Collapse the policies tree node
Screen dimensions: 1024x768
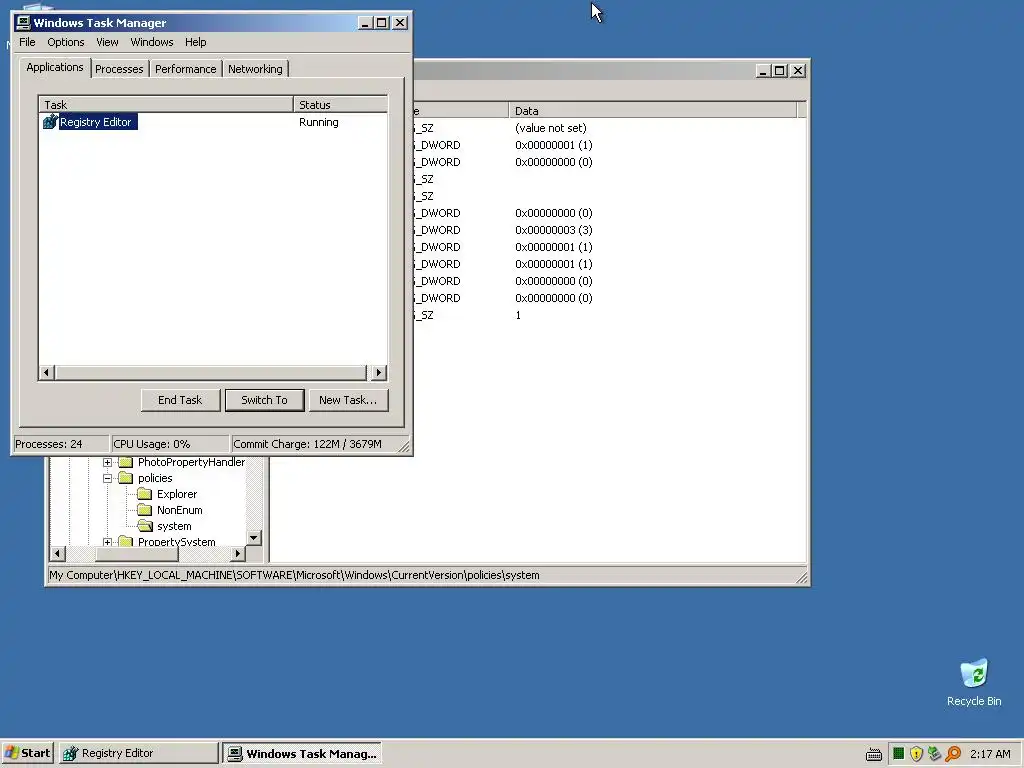click(x=107, y=478)
